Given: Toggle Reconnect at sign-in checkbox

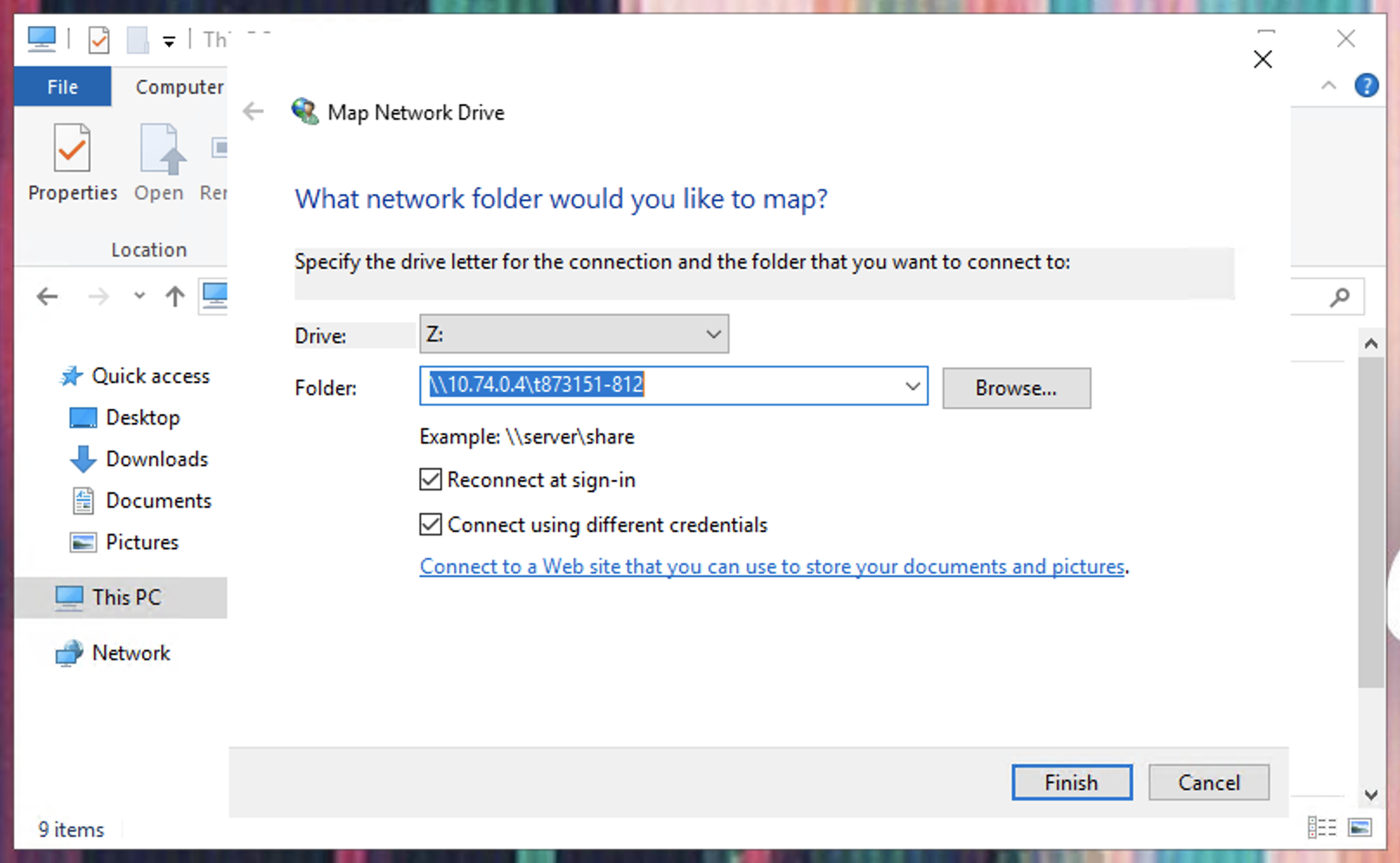Looking at the screenshot, I should (431, 479).
